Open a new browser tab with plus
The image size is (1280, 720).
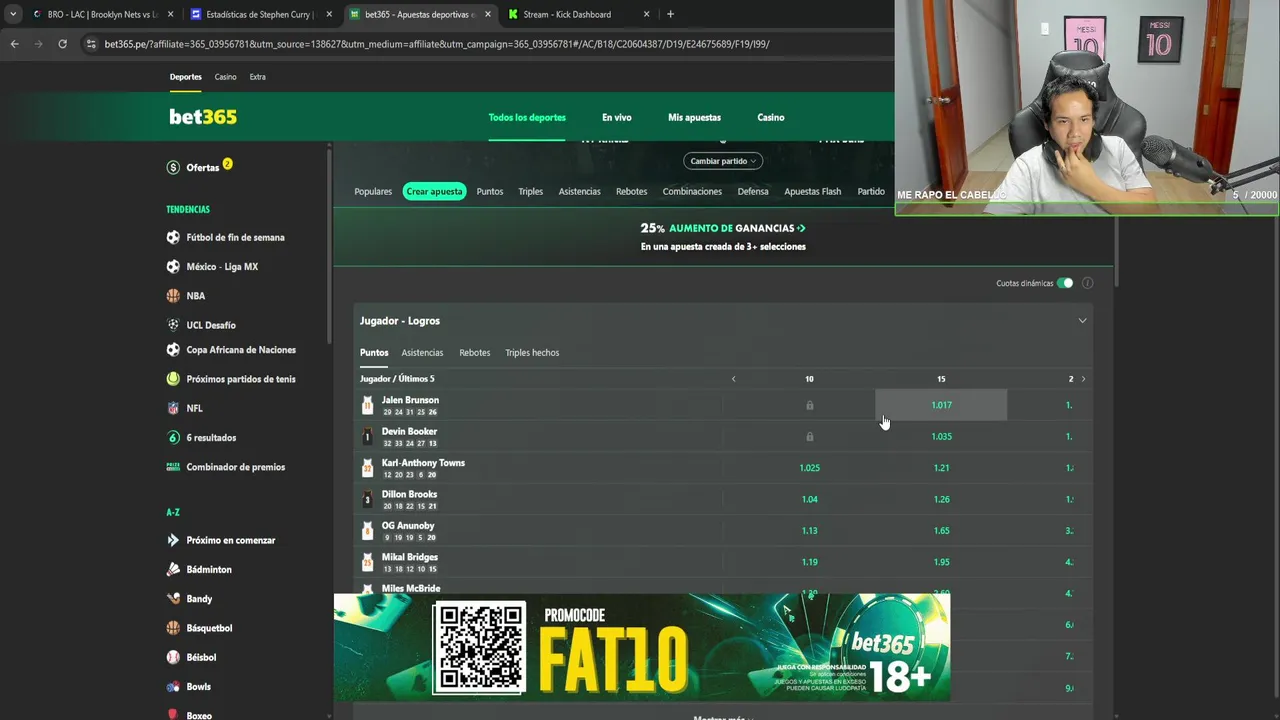(x=670, y=14)
